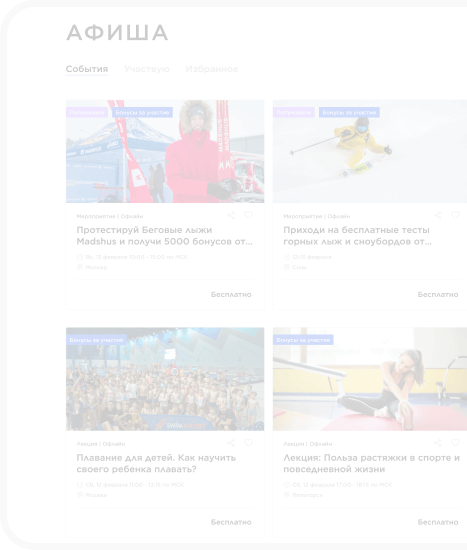Share the mountain ski tests event

(x=438, y=215)
